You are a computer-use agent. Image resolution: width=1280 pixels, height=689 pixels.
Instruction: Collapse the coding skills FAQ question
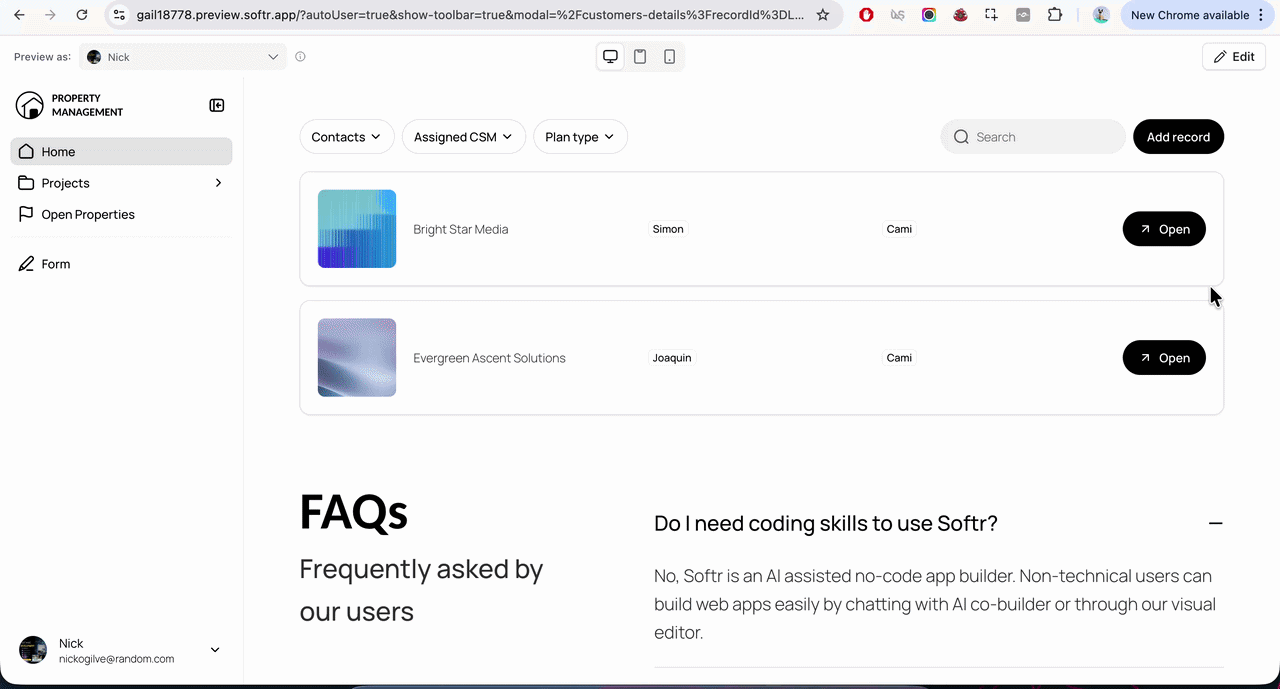[826, 523]
